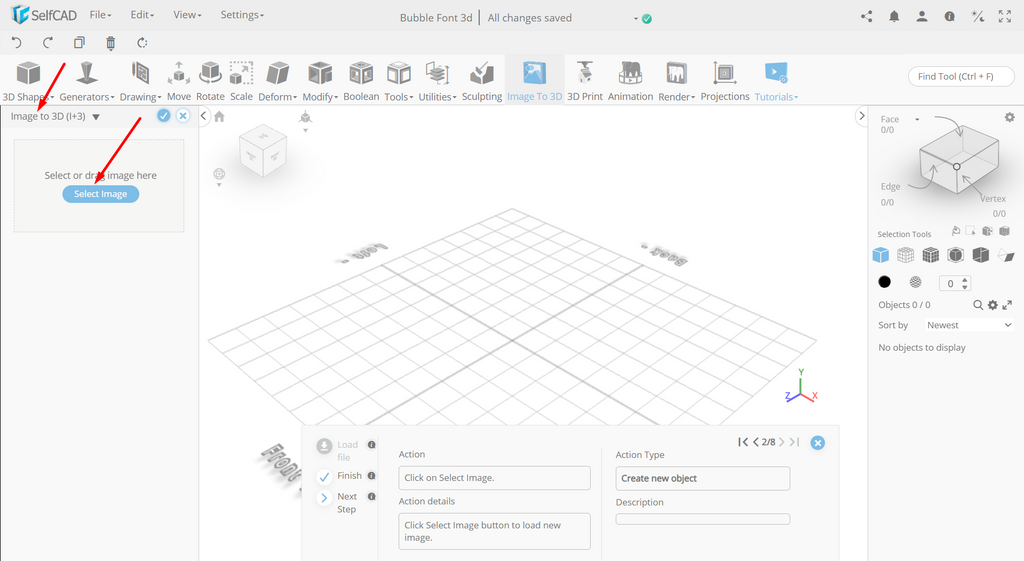Expand the Image to 3D panel dropdown arrow
This screenshot has height=561, width=1024.
[x=96, y=117]
